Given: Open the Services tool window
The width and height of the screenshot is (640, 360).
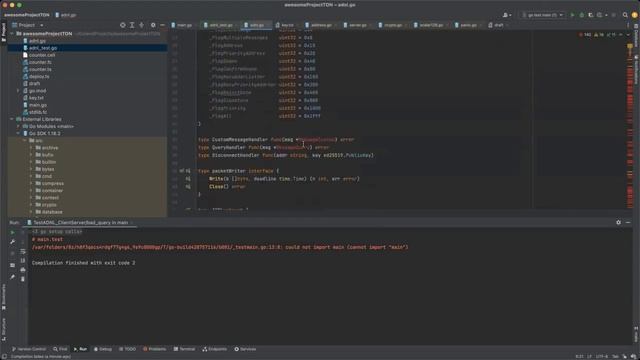Looking at the screenshot, I should pos(245,349).
